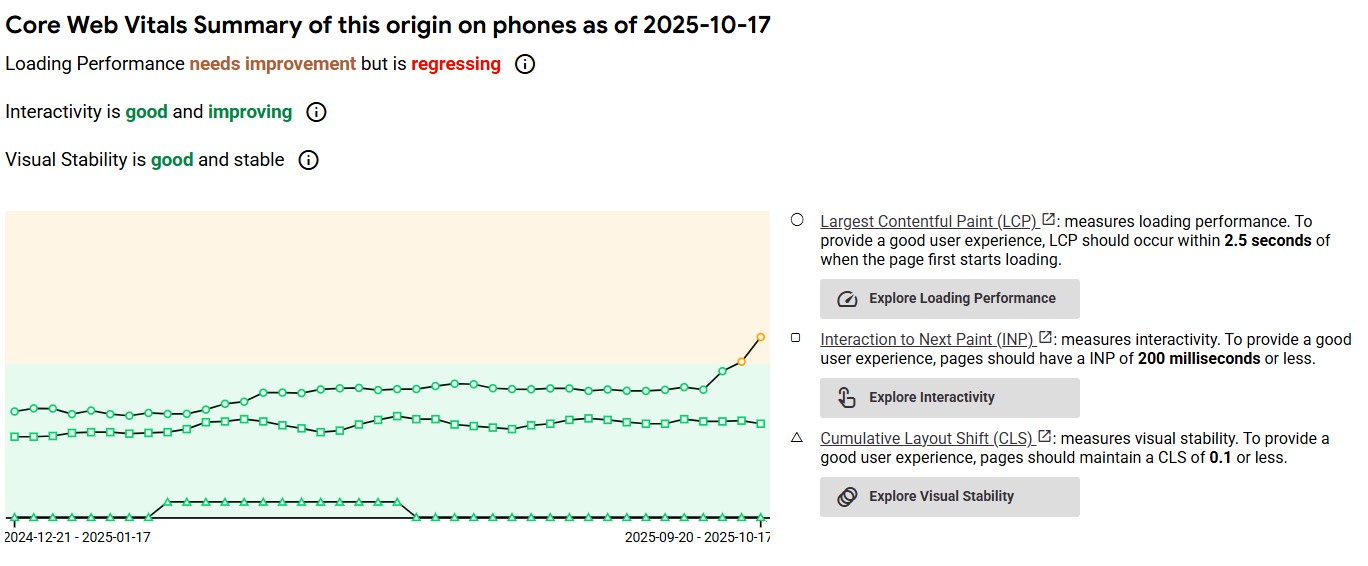This screenshot has width=1368, height=566.
Task: Click info icon next to Interactivity status
Action: pyautogui.click(x=316, y=112)
